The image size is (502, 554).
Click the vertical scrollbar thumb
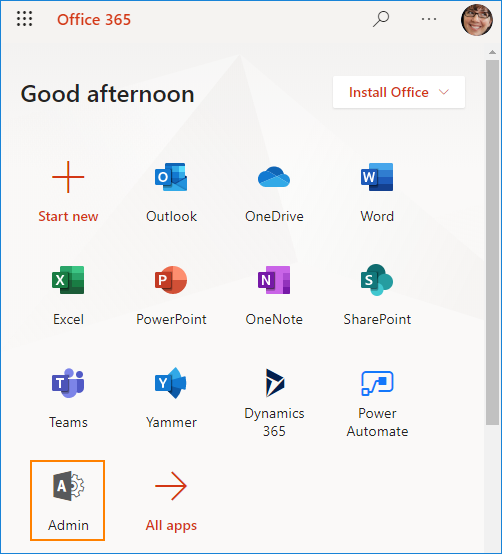coord(492,242)
